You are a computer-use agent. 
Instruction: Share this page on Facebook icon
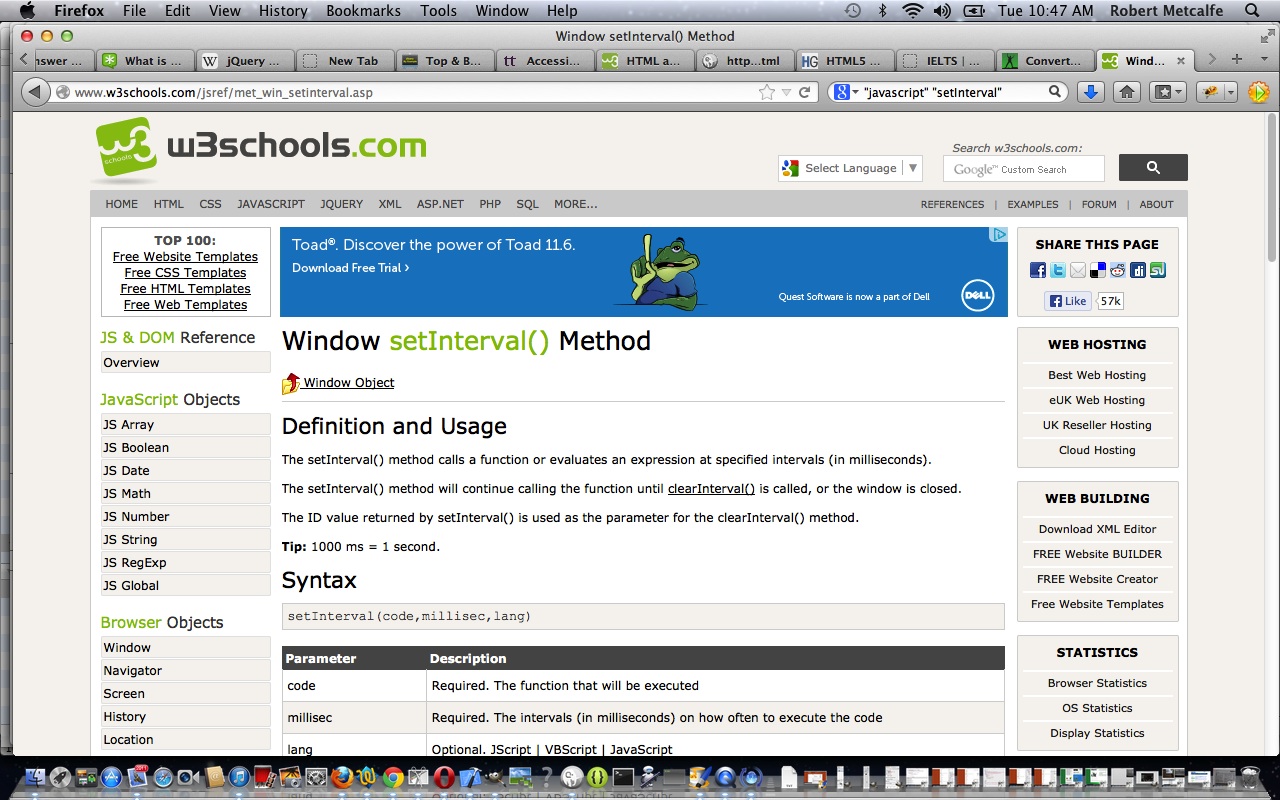1037,270
